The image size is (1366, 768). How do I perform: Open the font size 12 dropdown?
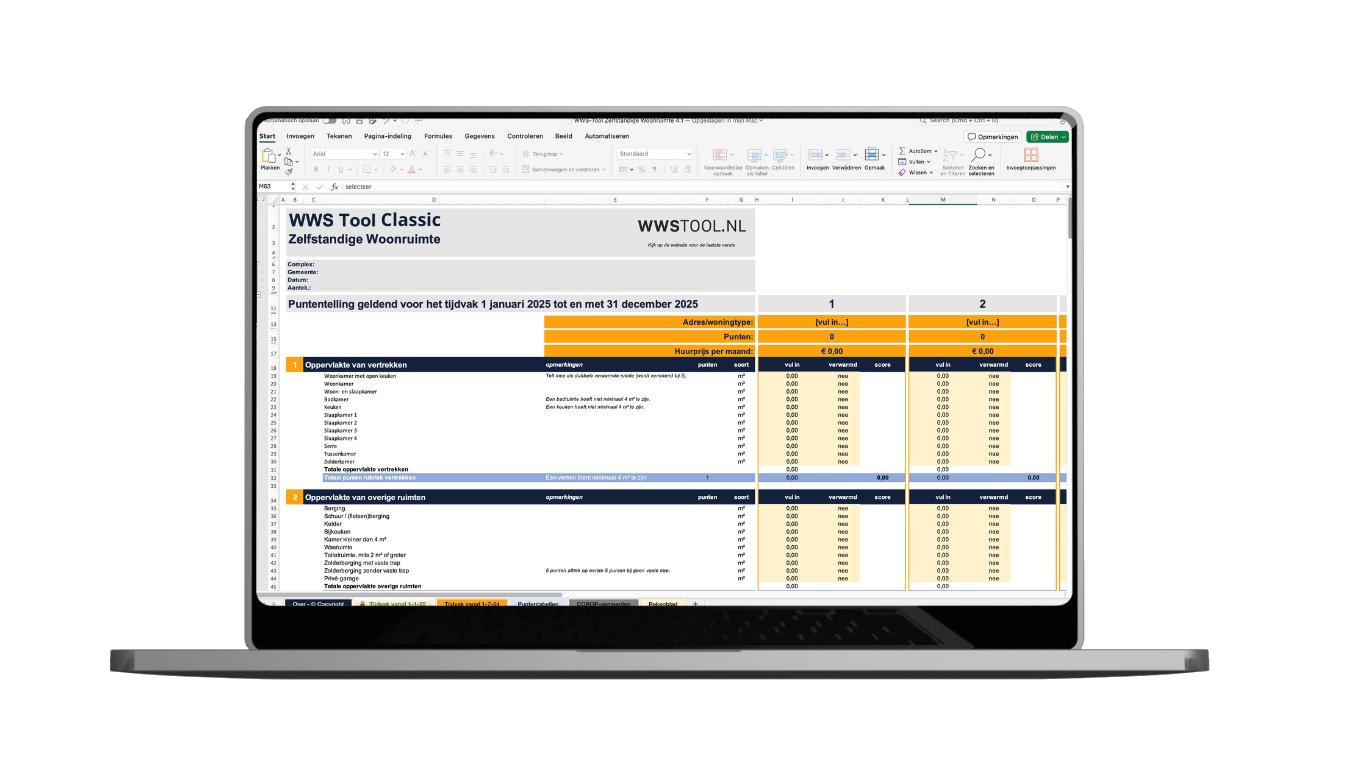click(393, 154)
